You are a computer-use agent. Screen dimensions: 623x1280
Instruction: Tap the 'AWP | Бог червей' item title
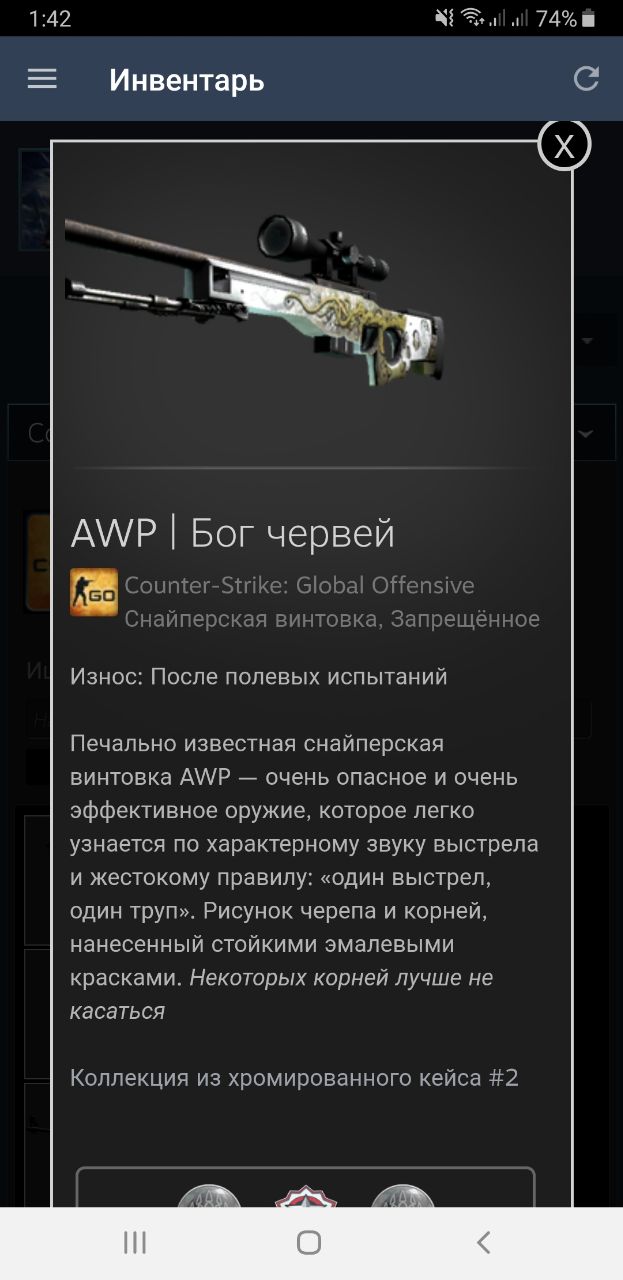coord(232,533)
